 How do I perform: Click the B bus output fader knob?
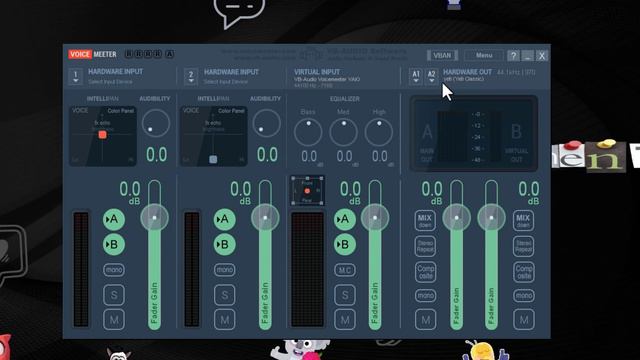pyautogui.click(x=491, y=218)
